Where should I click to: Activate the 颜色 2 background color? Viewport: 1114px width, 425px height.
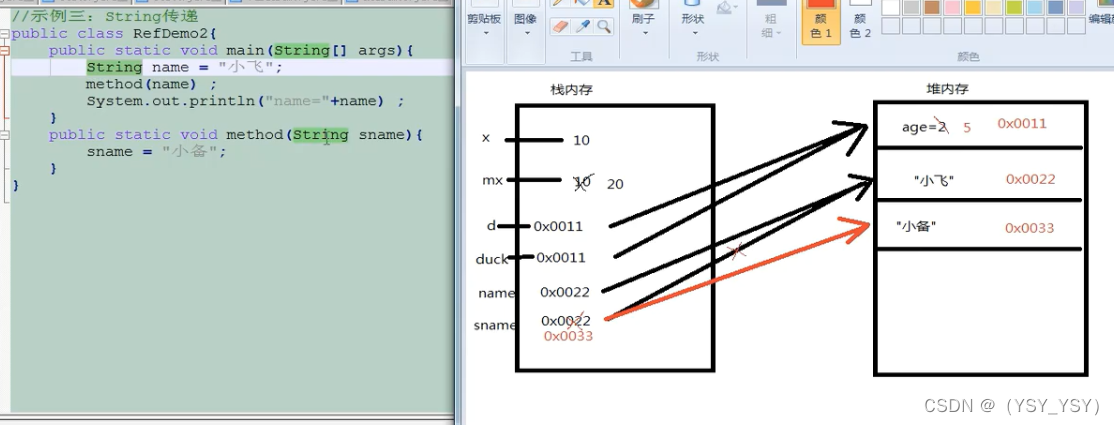[860, 21]
